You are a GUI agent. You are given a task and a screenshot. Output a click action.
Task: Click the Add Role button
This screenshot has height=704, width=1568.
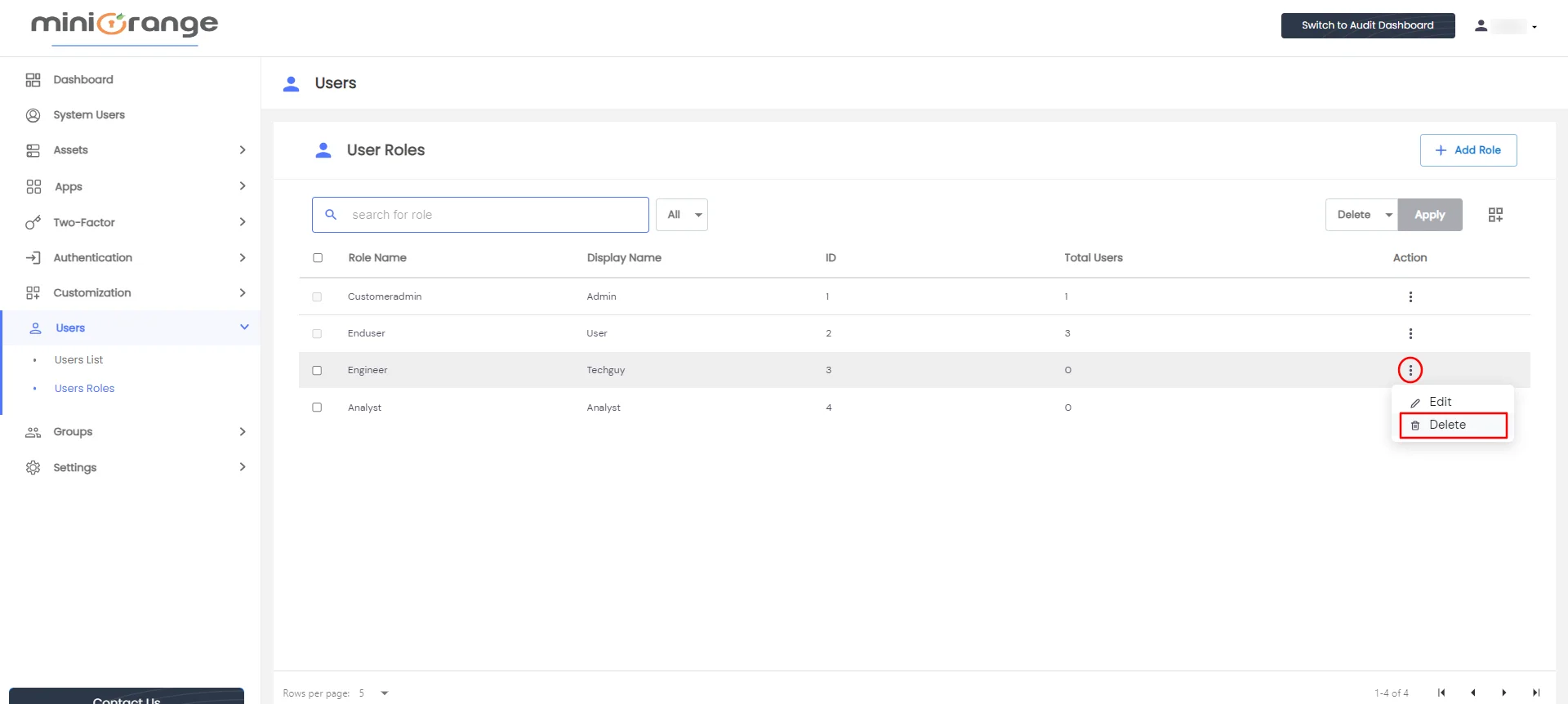point(1468,150)
